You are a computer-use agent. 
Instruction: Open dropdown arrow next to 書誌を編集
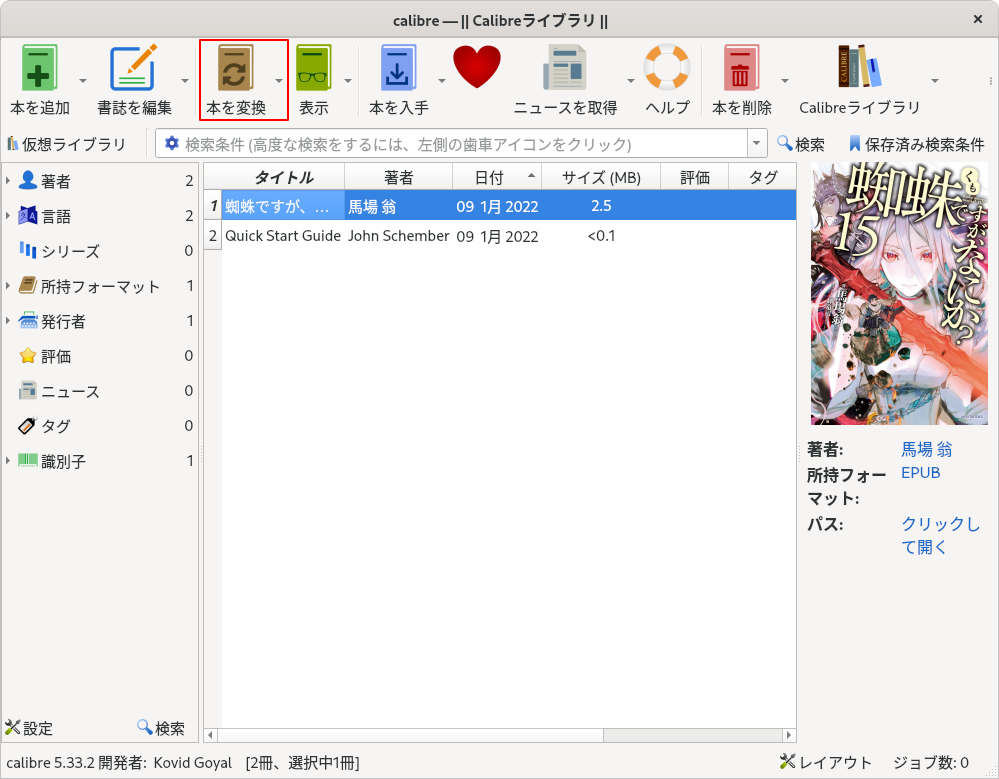[185, 81]
